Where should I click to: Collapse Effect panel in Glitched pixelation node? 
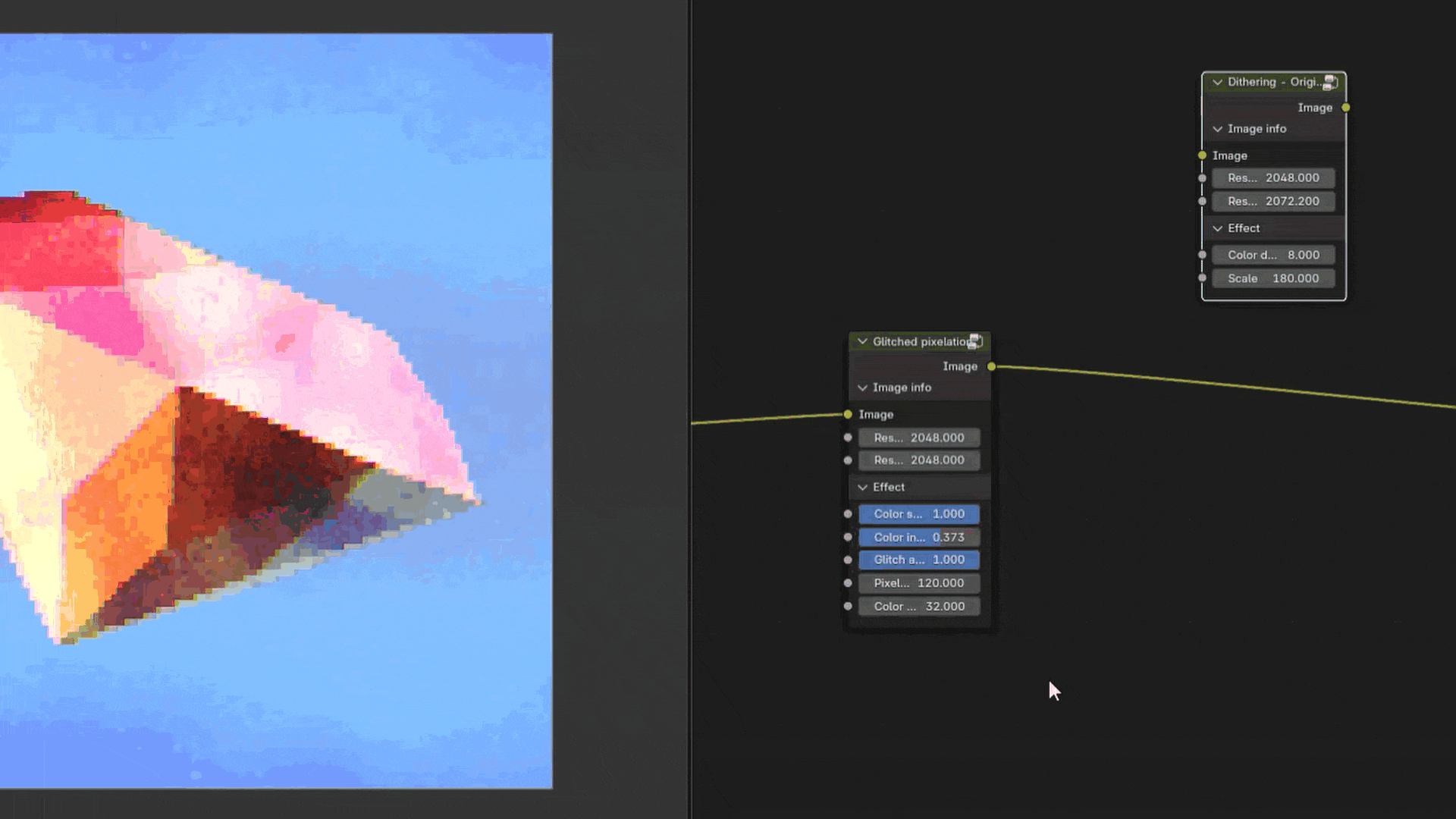(862, 488)
